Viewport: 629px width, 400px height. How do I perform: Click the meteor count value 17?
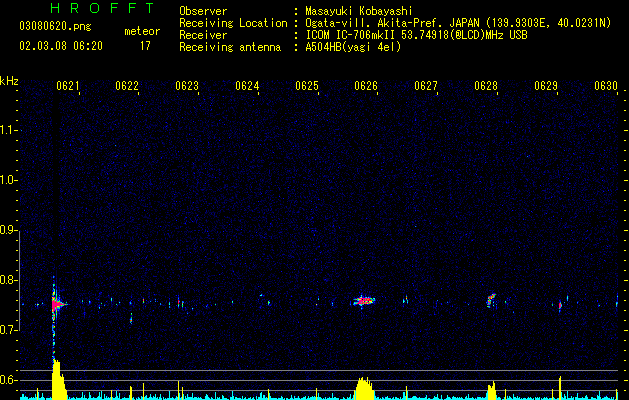[145, 46]
